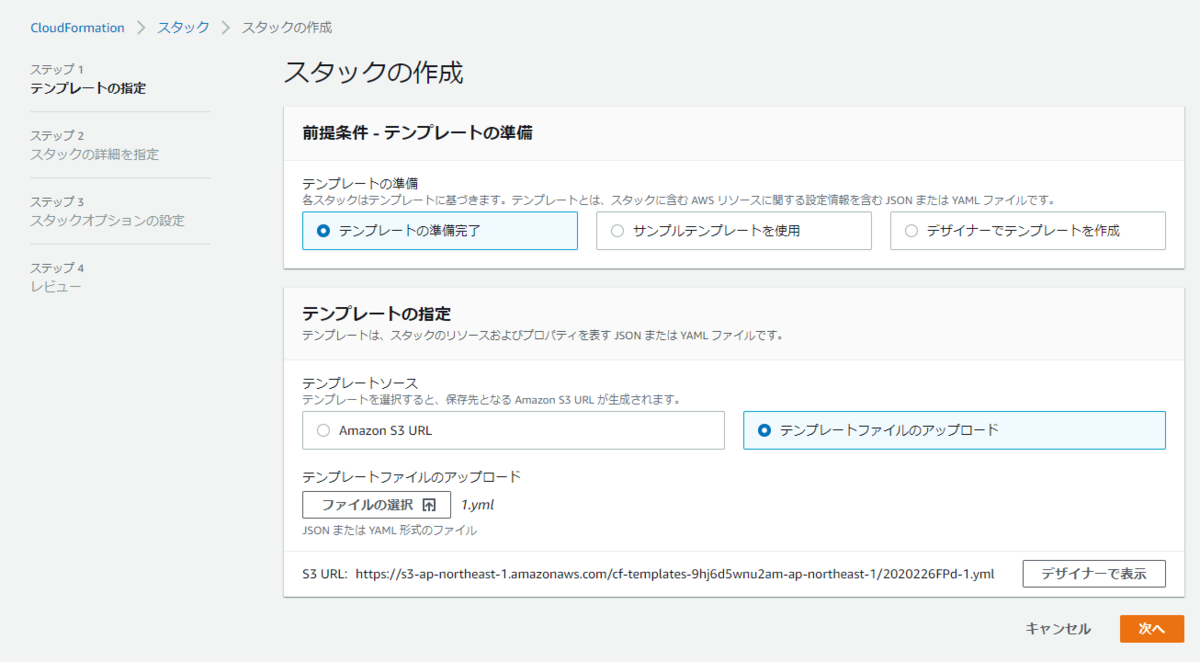Click the ファイルの選択 file chooser button
The height and width of the screenshot is (662, 1200).
376,504
